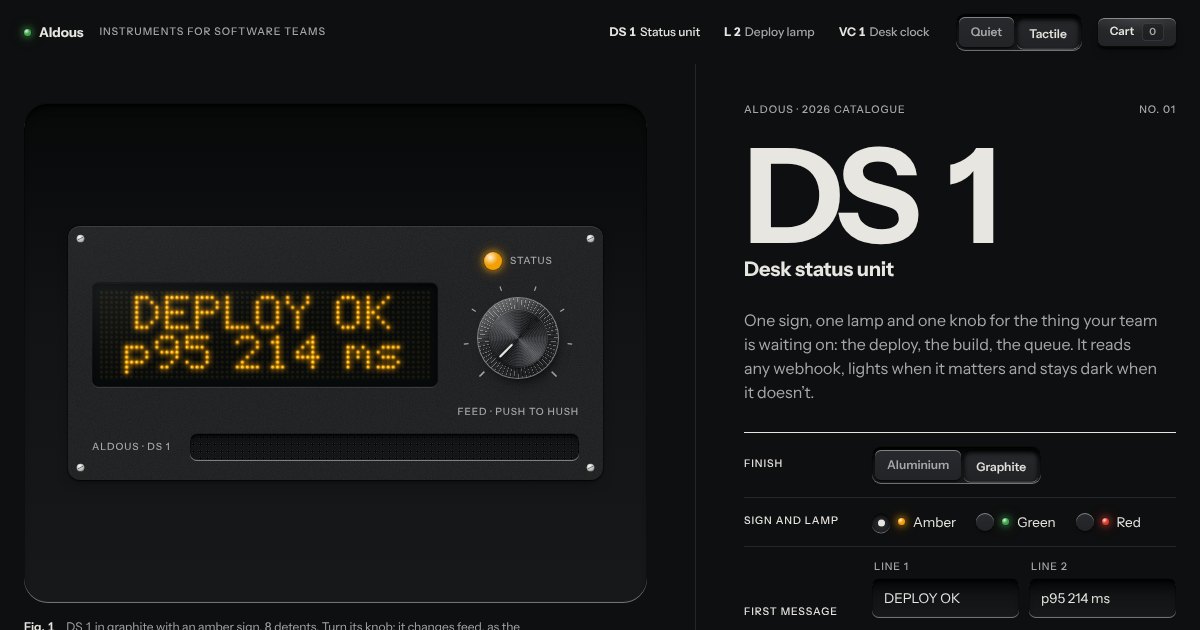Click the Line 1 field containing DEPLOY OK

945,598
